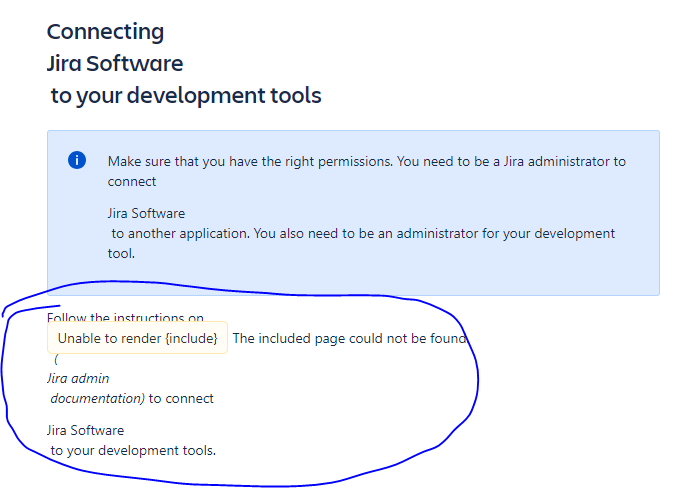Click the 'Connecting' heading line
Viewport: 692px width, 490px height.
coord(105,32)
